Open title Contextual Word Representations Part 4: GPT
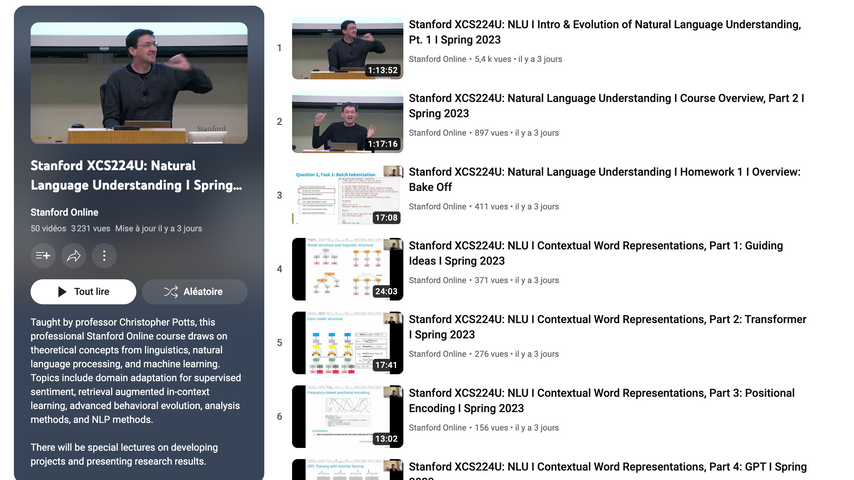The width and height of the screenshot is (854, 480). [x=607, y=470]
